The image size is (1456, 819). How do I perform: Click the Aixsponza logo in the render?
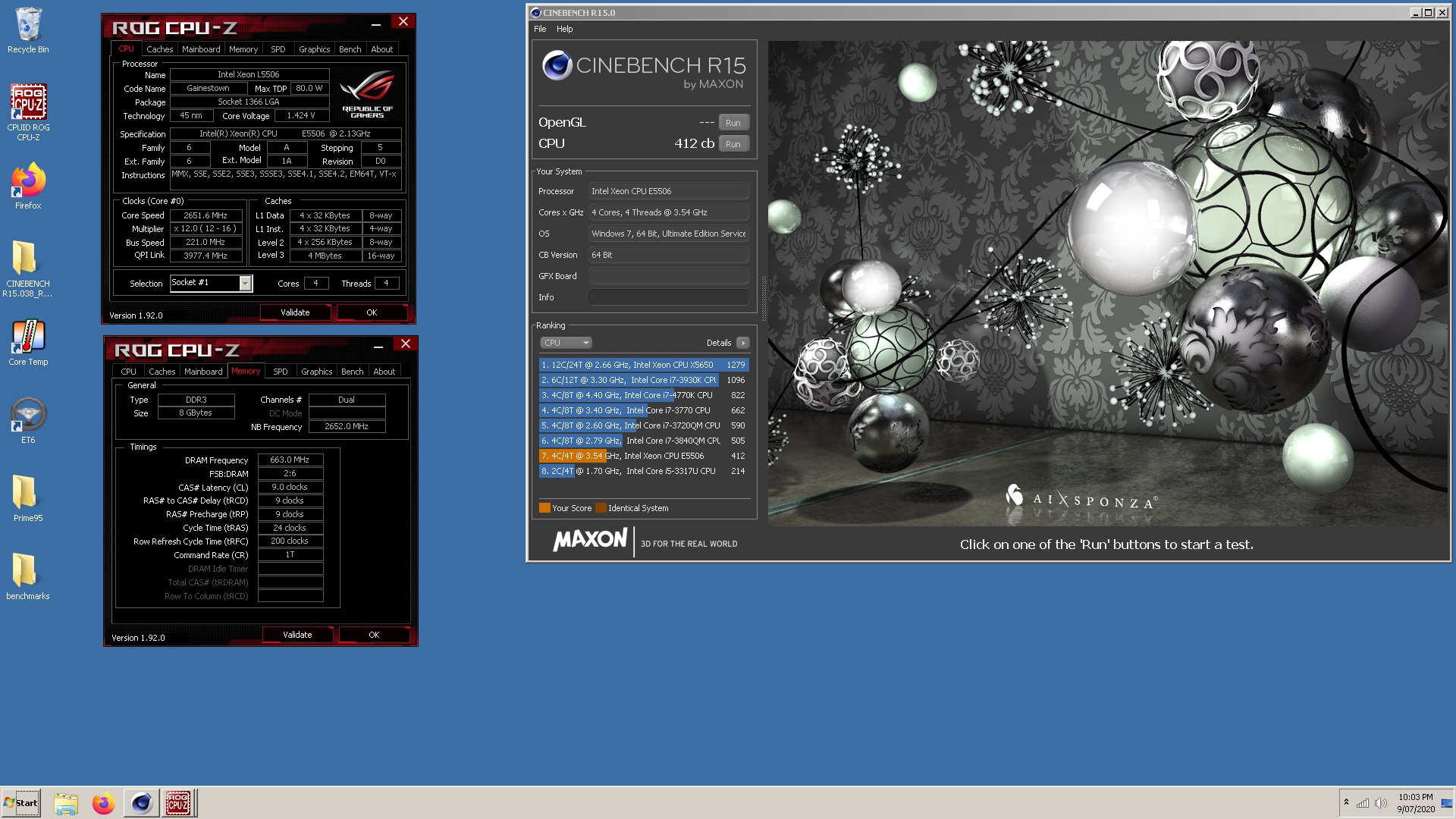click(1081, 499)
